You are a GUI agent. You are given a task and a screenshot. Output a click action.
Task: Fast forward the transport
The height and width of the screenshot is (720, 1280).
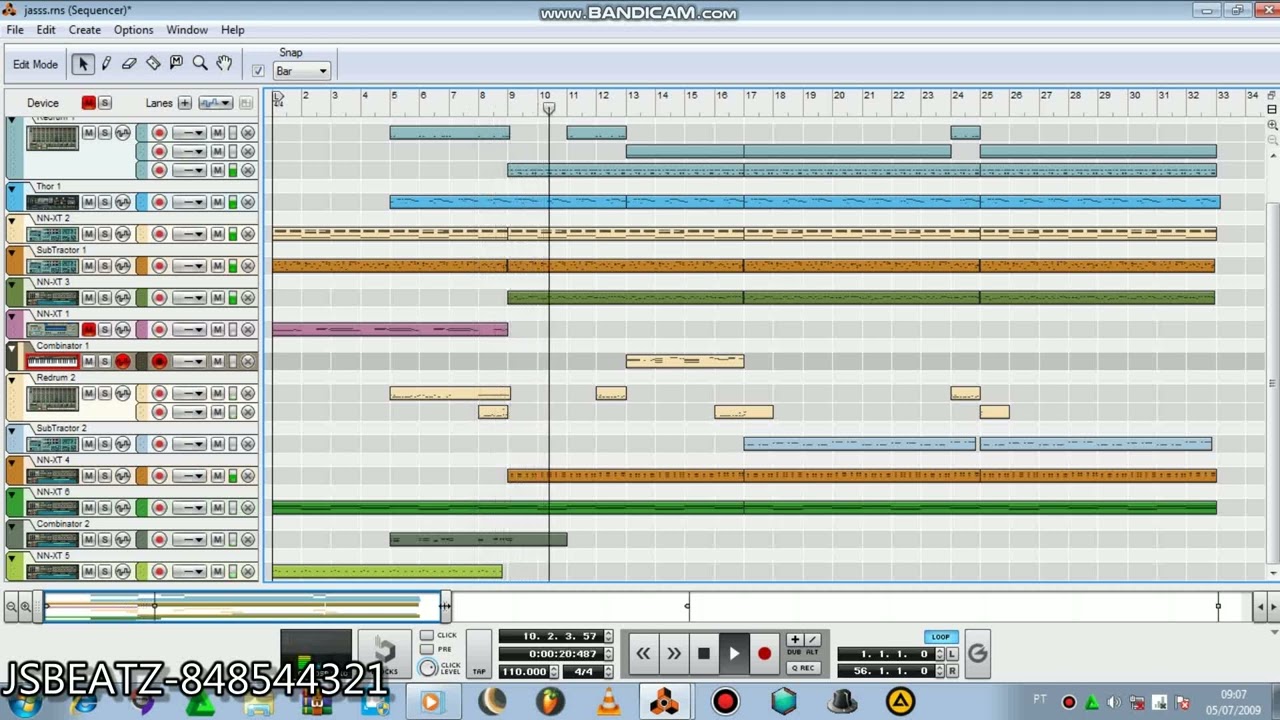pyautogui.click(x=673, y=654)
